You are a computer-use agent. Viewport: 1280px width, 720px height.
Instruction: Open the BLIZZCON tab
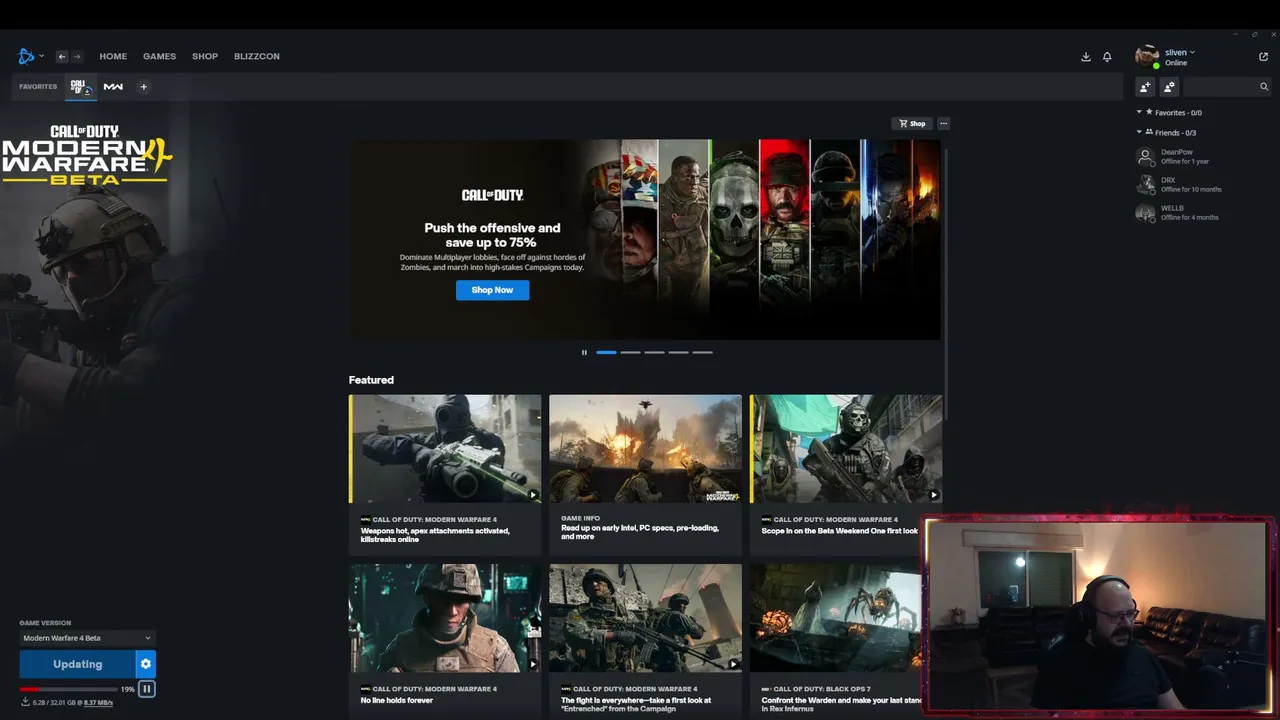[257, 57]
